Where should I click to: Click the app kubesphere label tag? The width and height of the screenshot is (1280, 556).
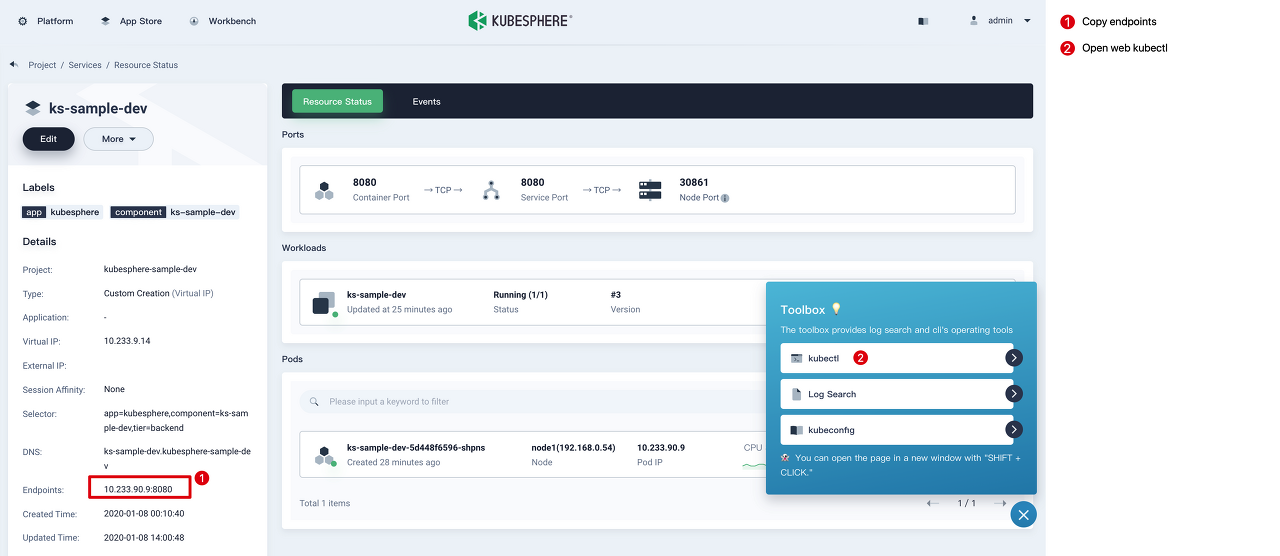click(62, 212)
